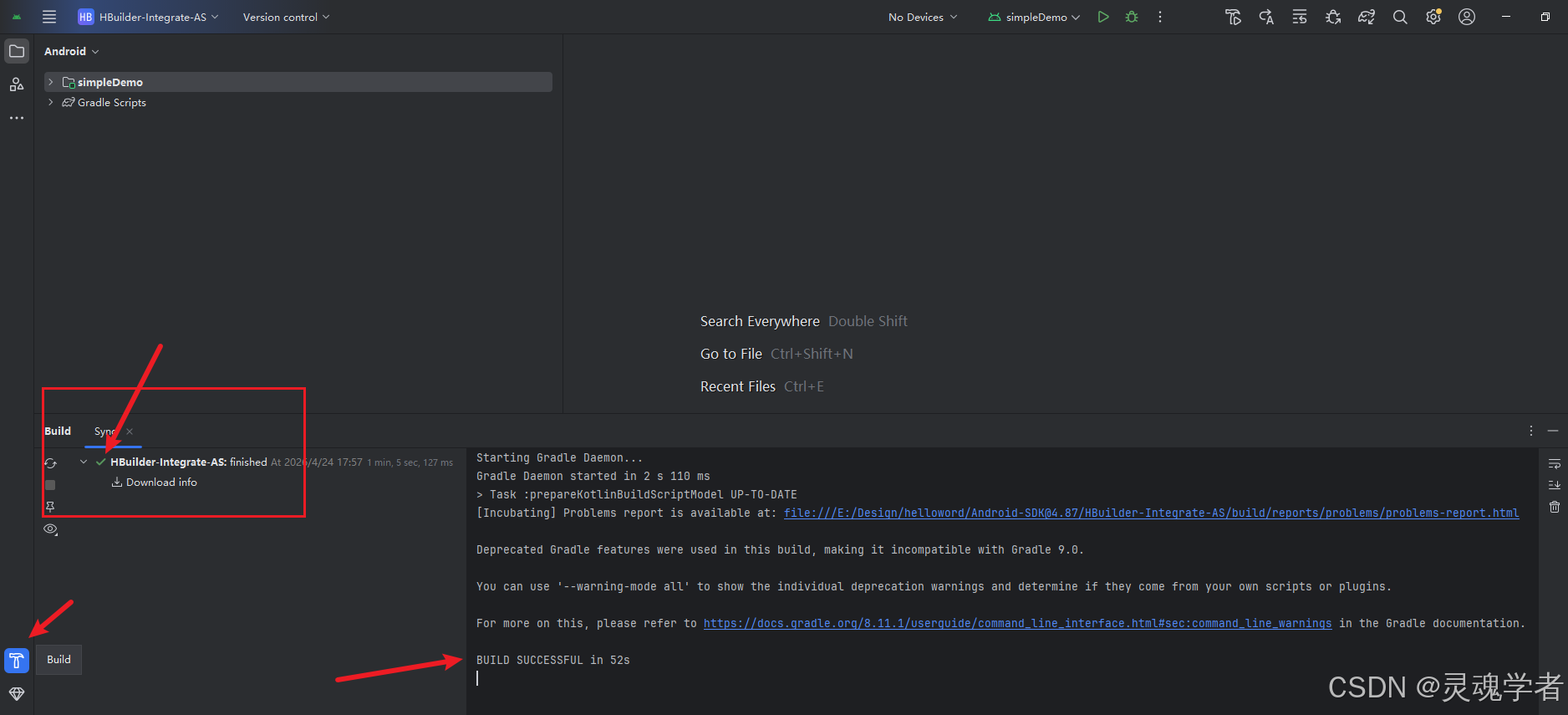Open the main hamburger menu

(49, 17)
